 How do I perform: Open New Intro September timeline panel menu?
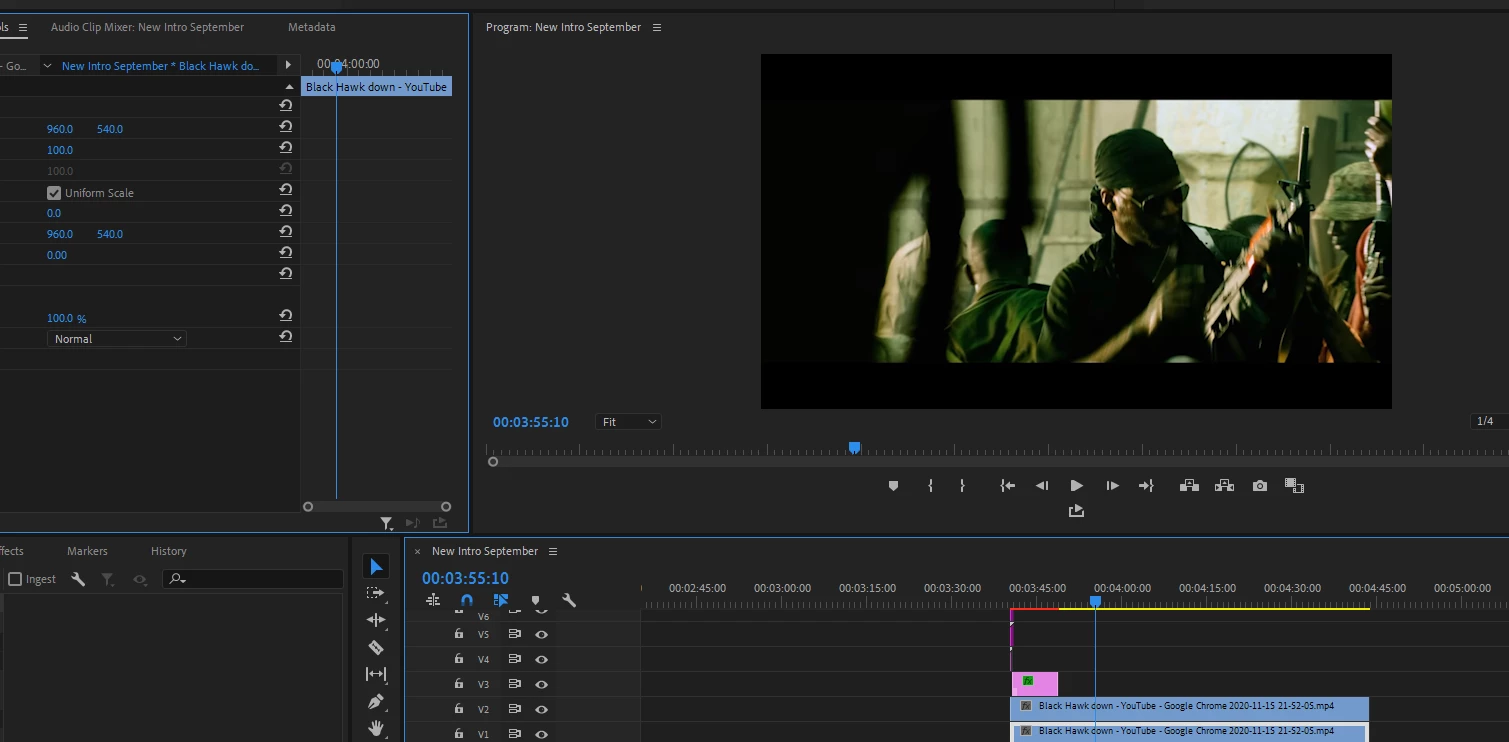tap(553, 551)
